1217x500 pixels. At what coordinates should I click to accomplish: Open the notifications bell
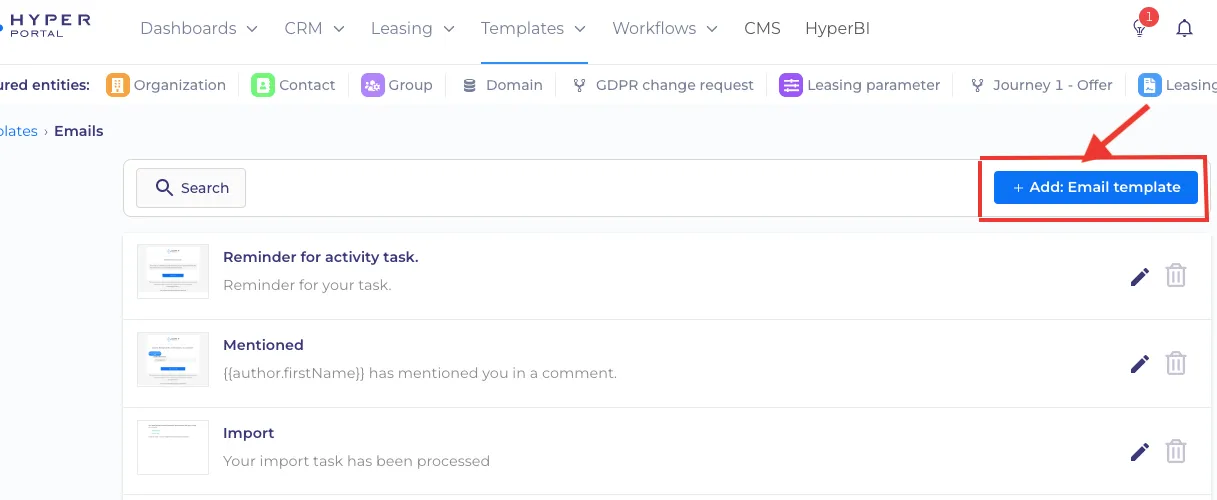1184,28
